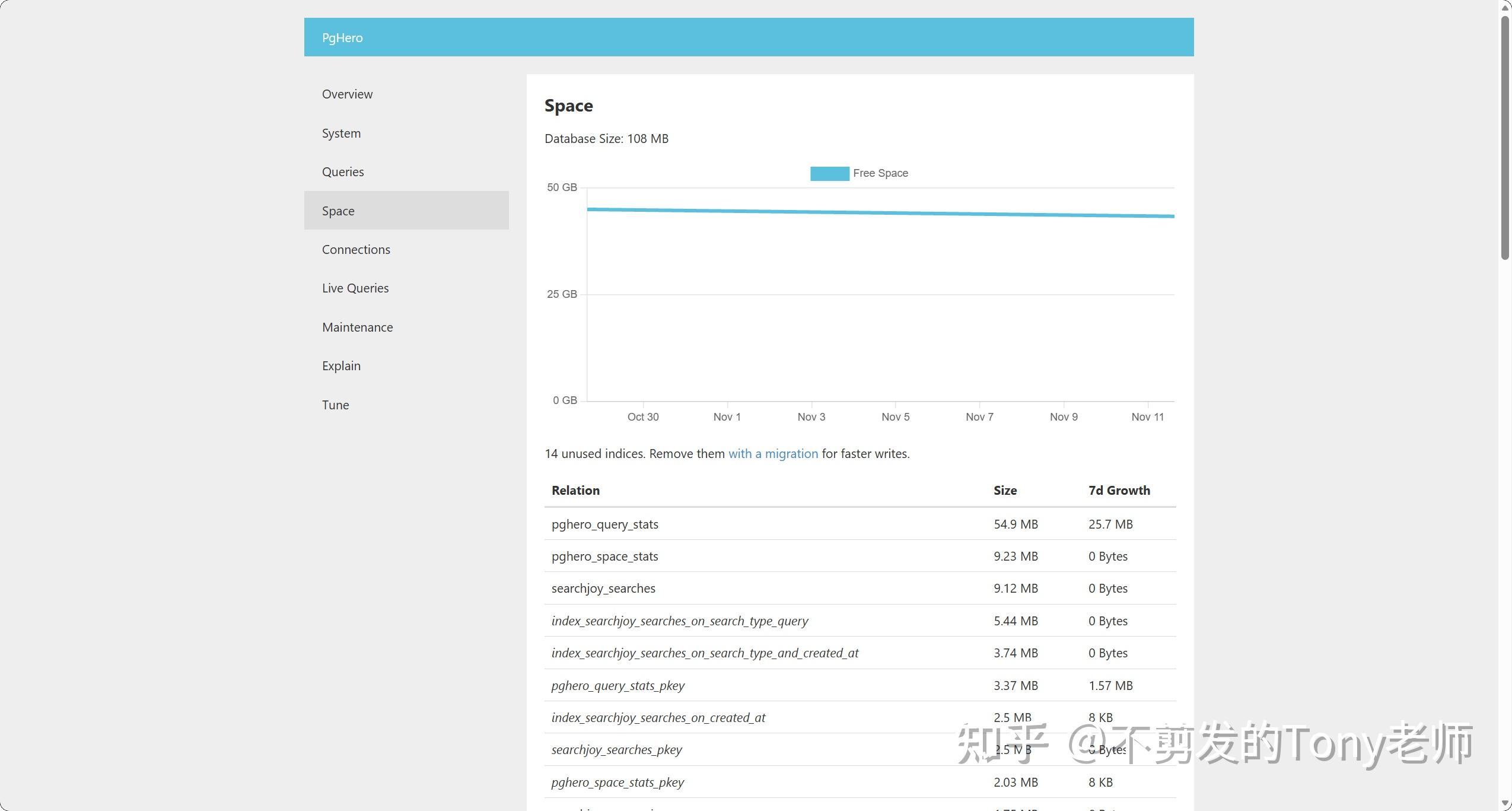Go to the System section
Image resolution: width=1512 pixels, height=811 pixels.
point(341,133)
